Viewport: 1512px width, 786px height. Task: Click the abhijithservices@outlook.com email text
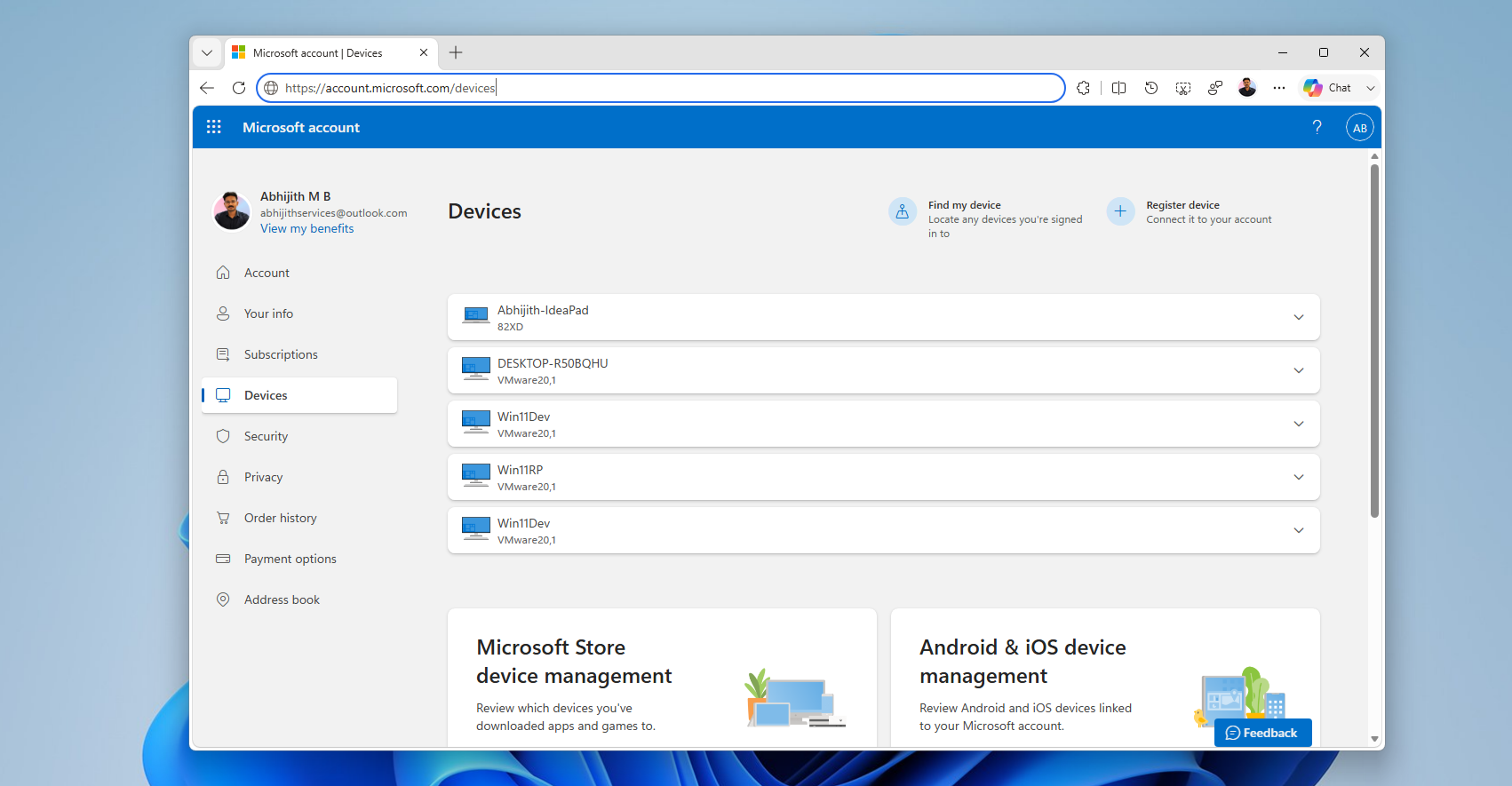click(x=333, y=213)
